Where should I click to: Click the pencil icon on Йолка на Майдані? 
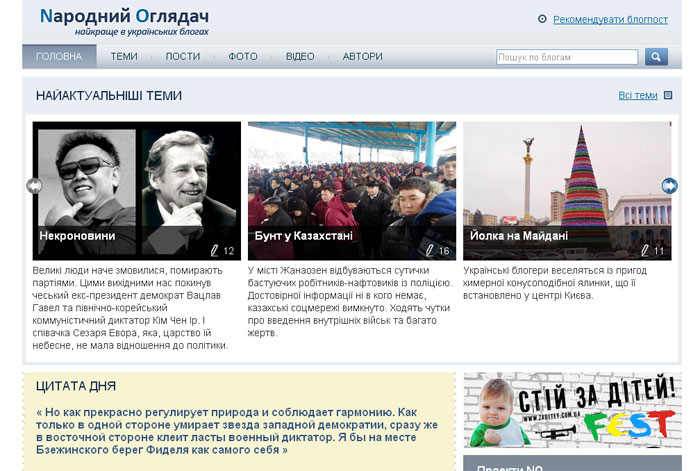pos(644,250)
